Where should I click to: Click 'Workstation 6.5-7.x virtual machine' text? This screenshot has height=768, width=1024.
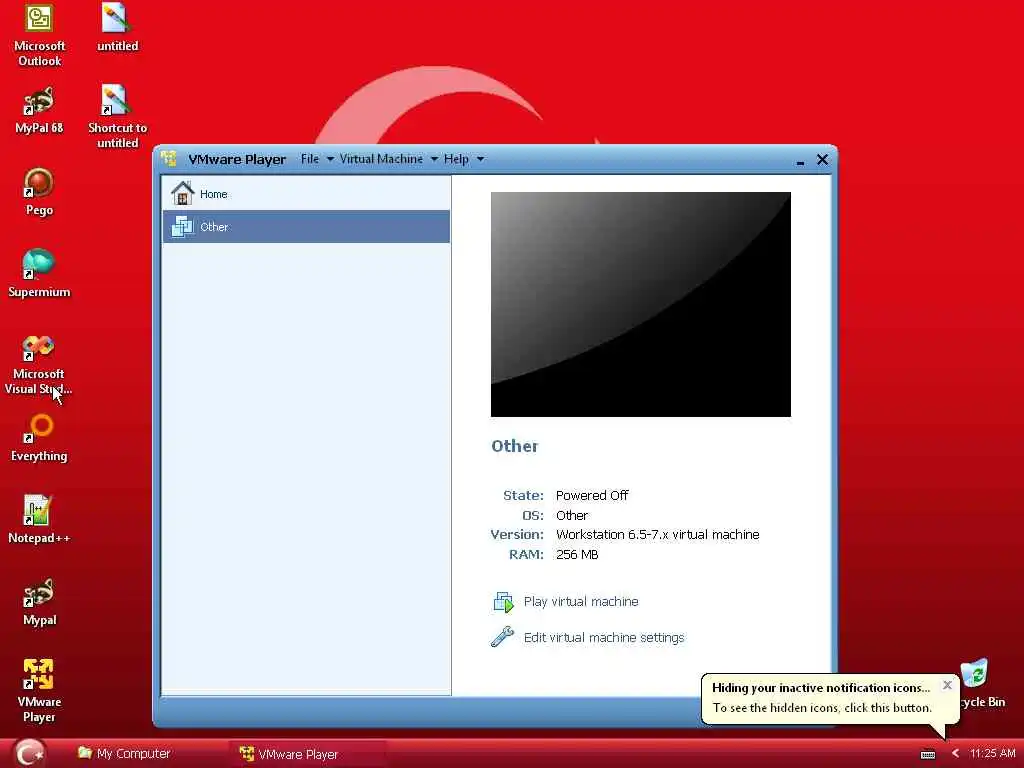(657, 534)
